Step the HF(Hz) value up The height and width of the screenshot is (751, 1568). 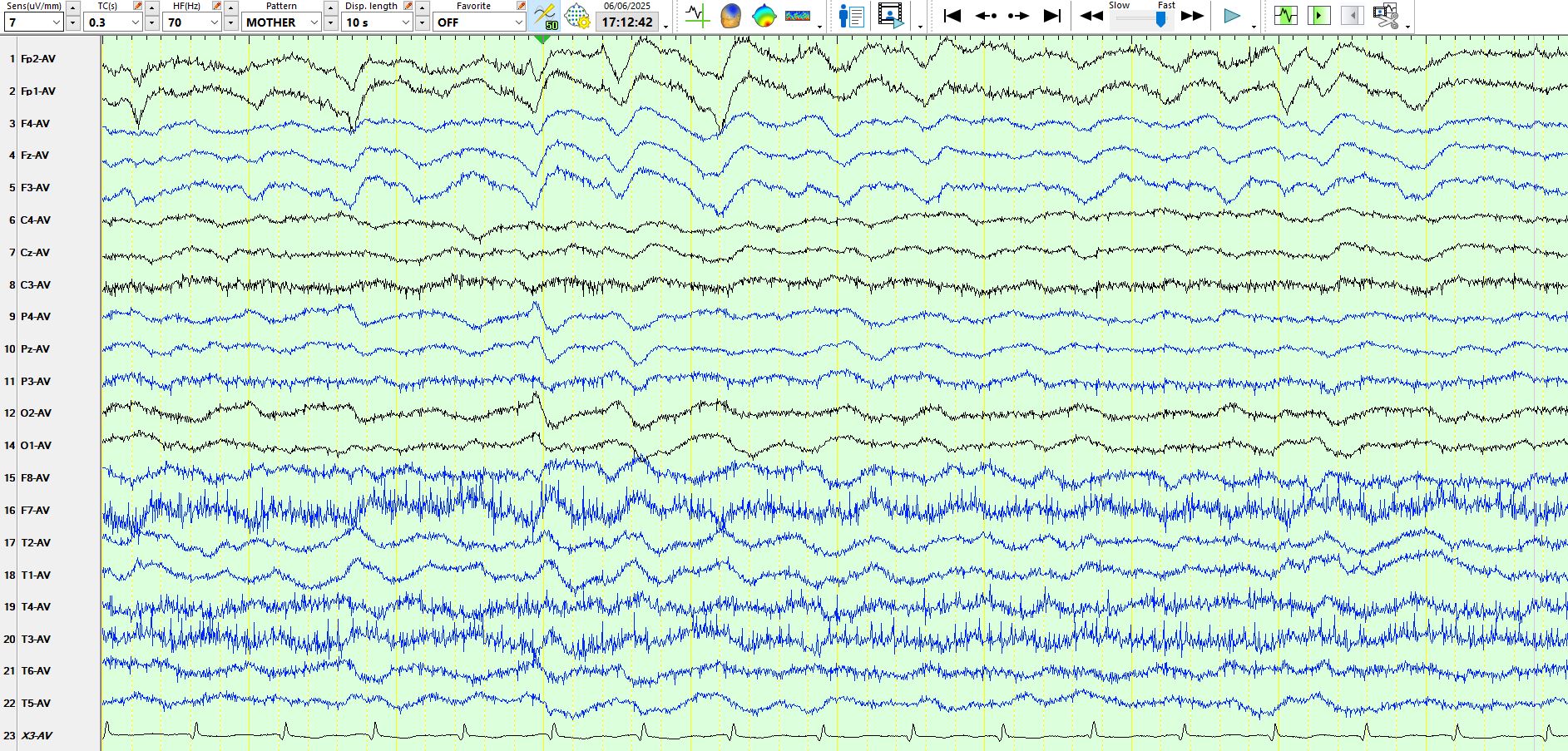coord(230,7)
